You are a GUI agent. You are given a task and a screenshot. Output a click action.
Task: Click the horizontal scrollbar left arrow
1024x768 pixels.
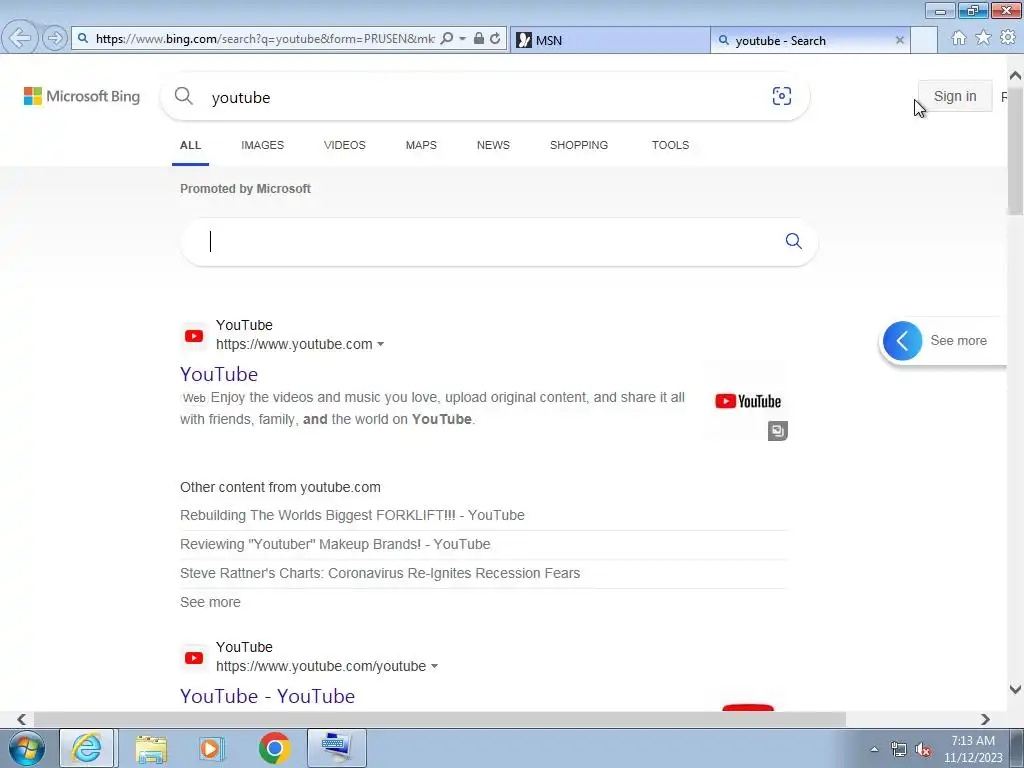click(22, 719)
